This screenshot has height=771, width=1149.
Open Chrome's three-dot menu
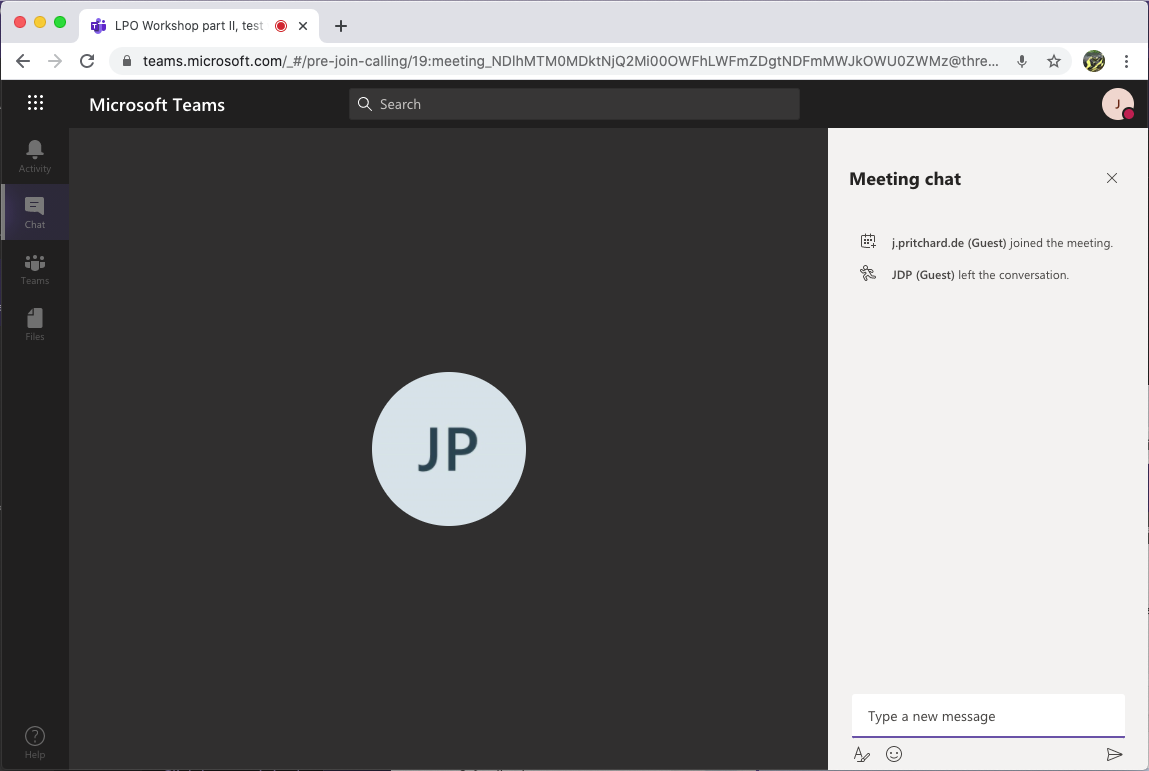tap(1127, 61)
